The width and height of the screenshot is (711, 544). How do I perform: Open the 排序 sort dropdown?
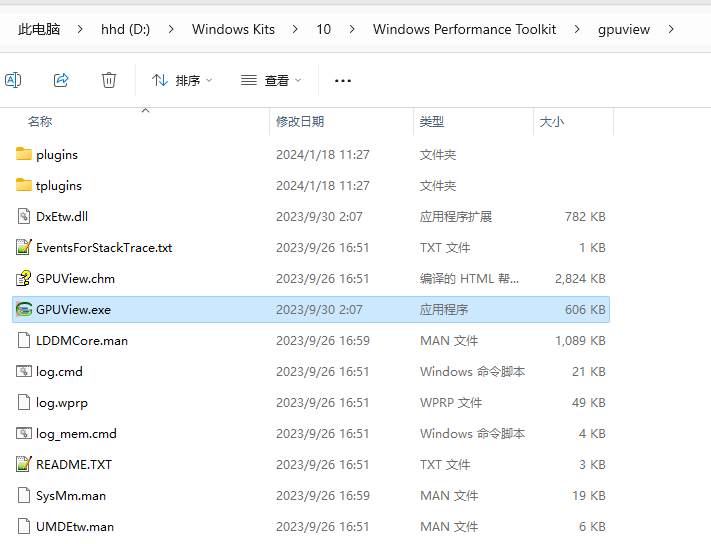pos(182,80)
